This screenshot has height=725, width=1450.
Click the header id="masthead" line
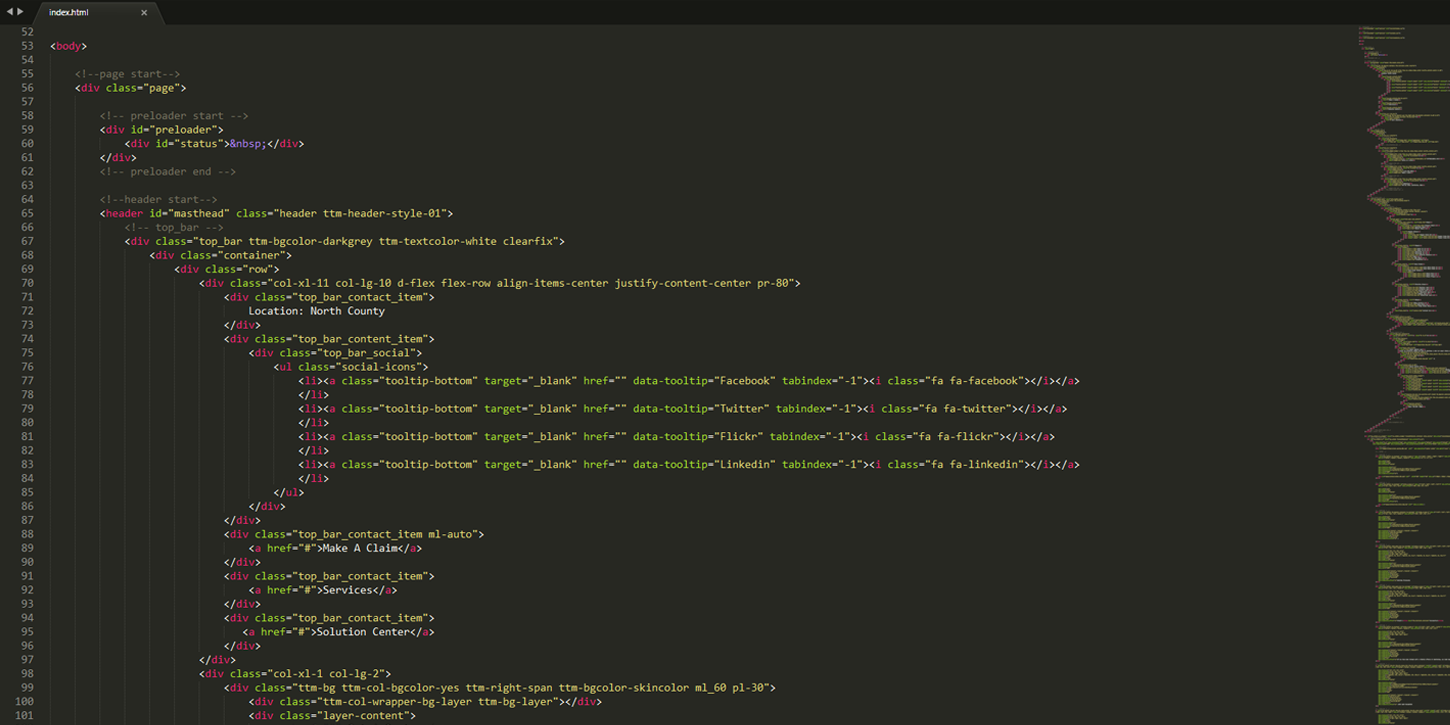pos(276,214)
